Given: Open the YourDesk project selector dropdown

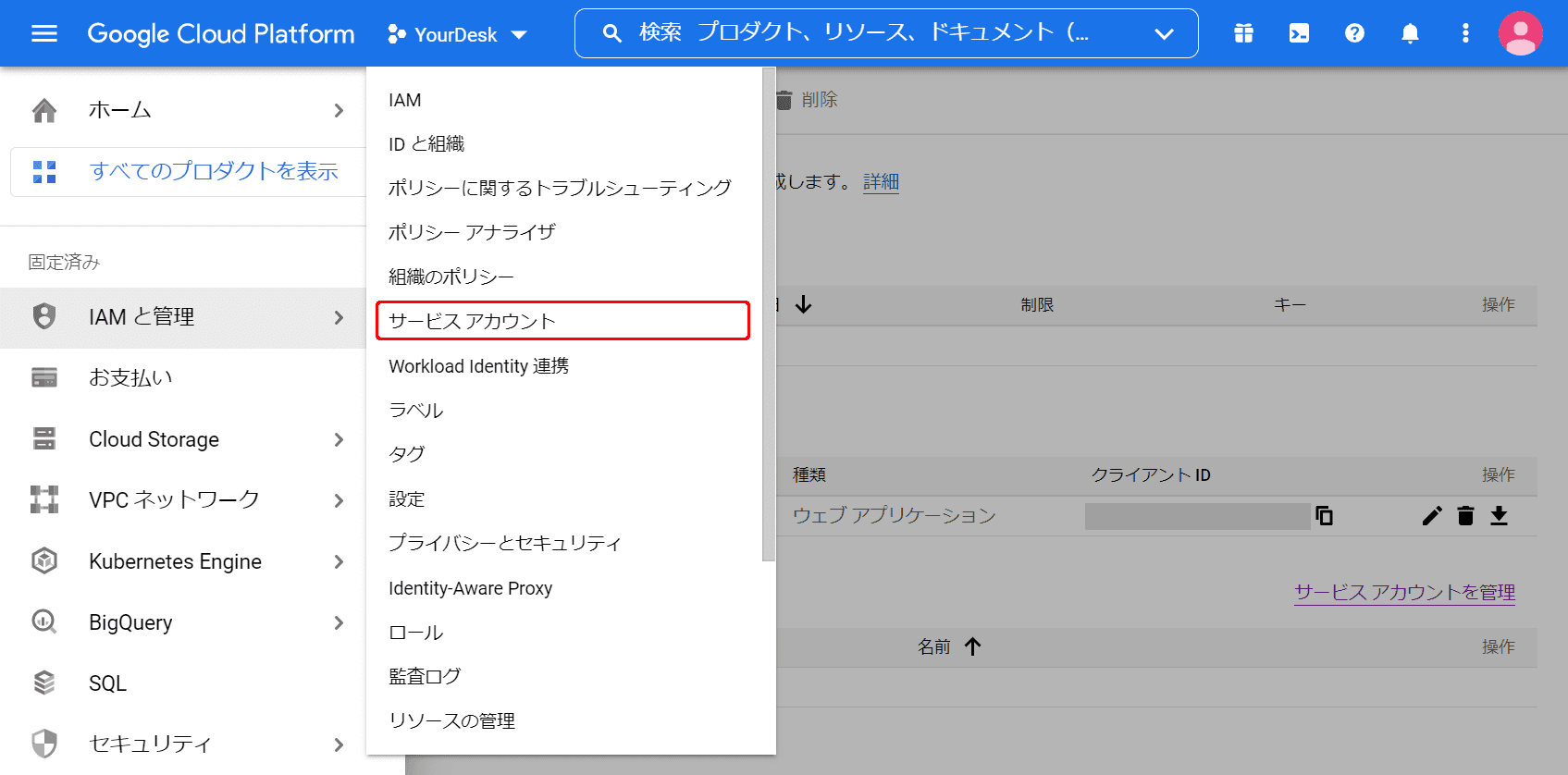Looking at the screenshot, I should (457, 34).
